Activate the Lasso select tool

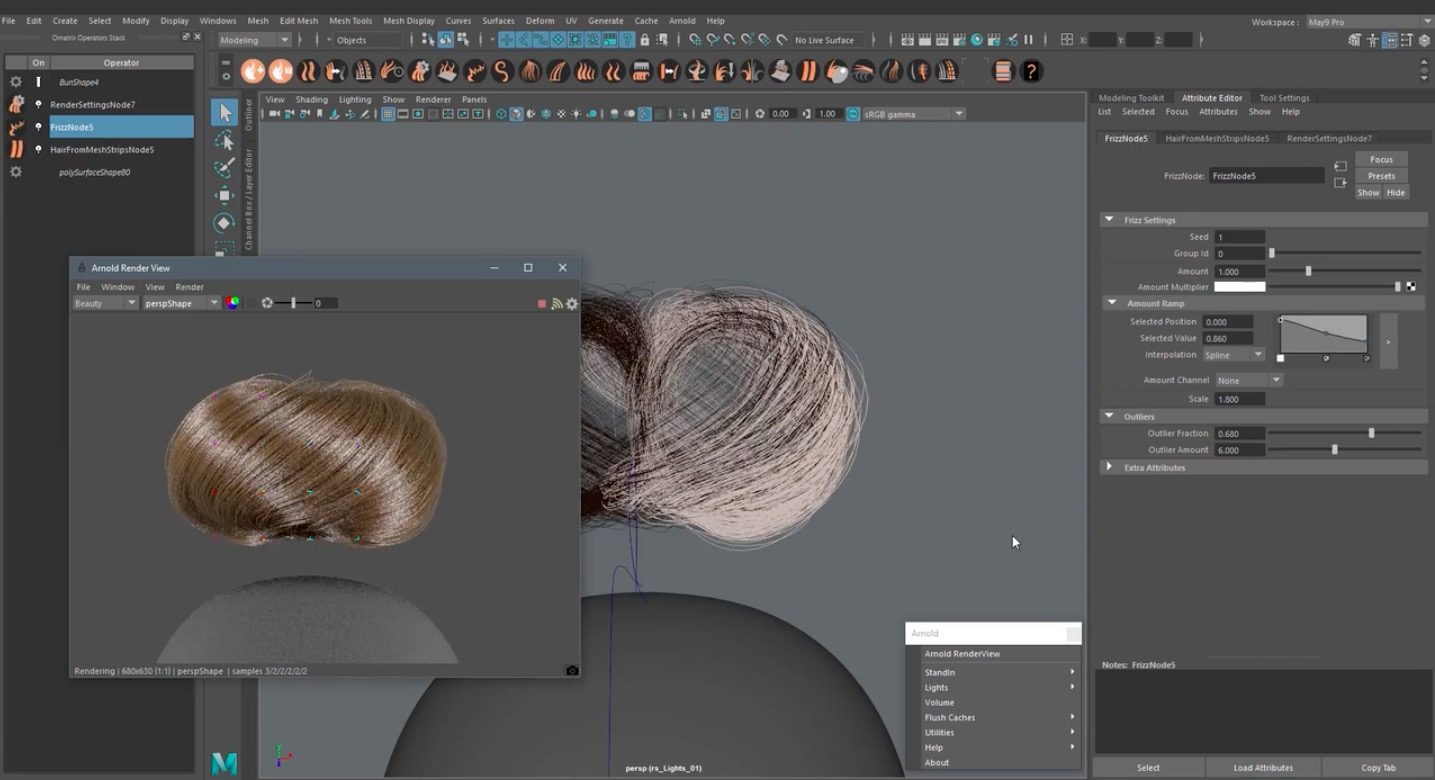tap(224, 141)
